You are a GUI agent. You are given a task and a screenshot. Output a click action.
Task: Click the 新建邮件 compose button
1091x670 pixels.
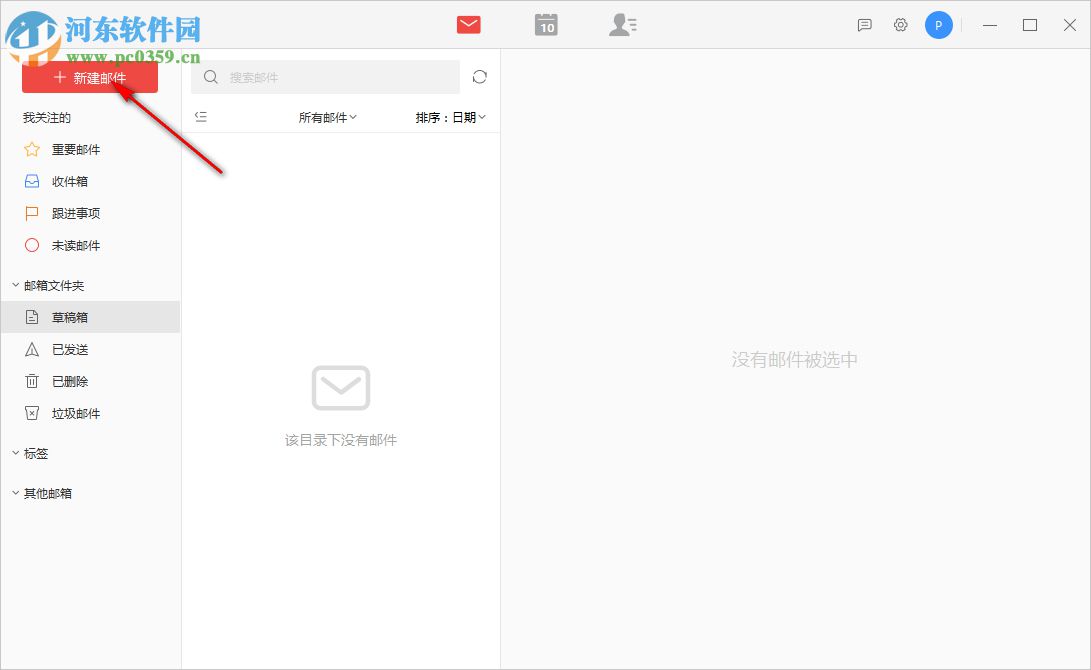click(89, 76)
